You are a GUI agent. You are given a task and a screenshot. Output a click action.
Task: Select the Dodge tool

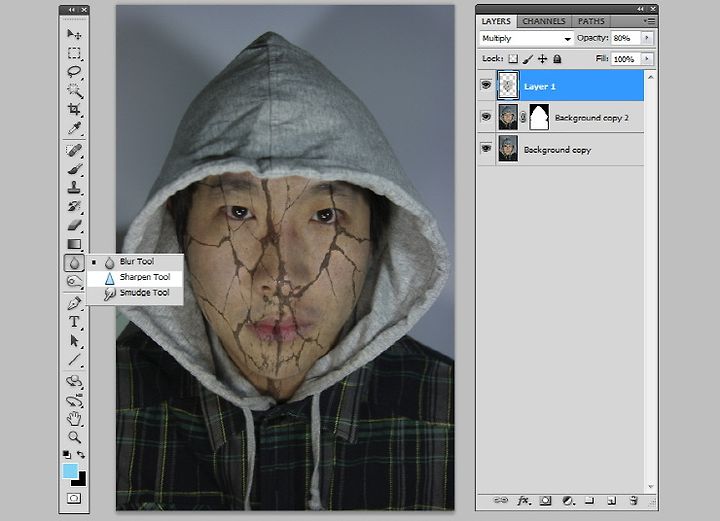pyautogui.click(x=74, y=281)
